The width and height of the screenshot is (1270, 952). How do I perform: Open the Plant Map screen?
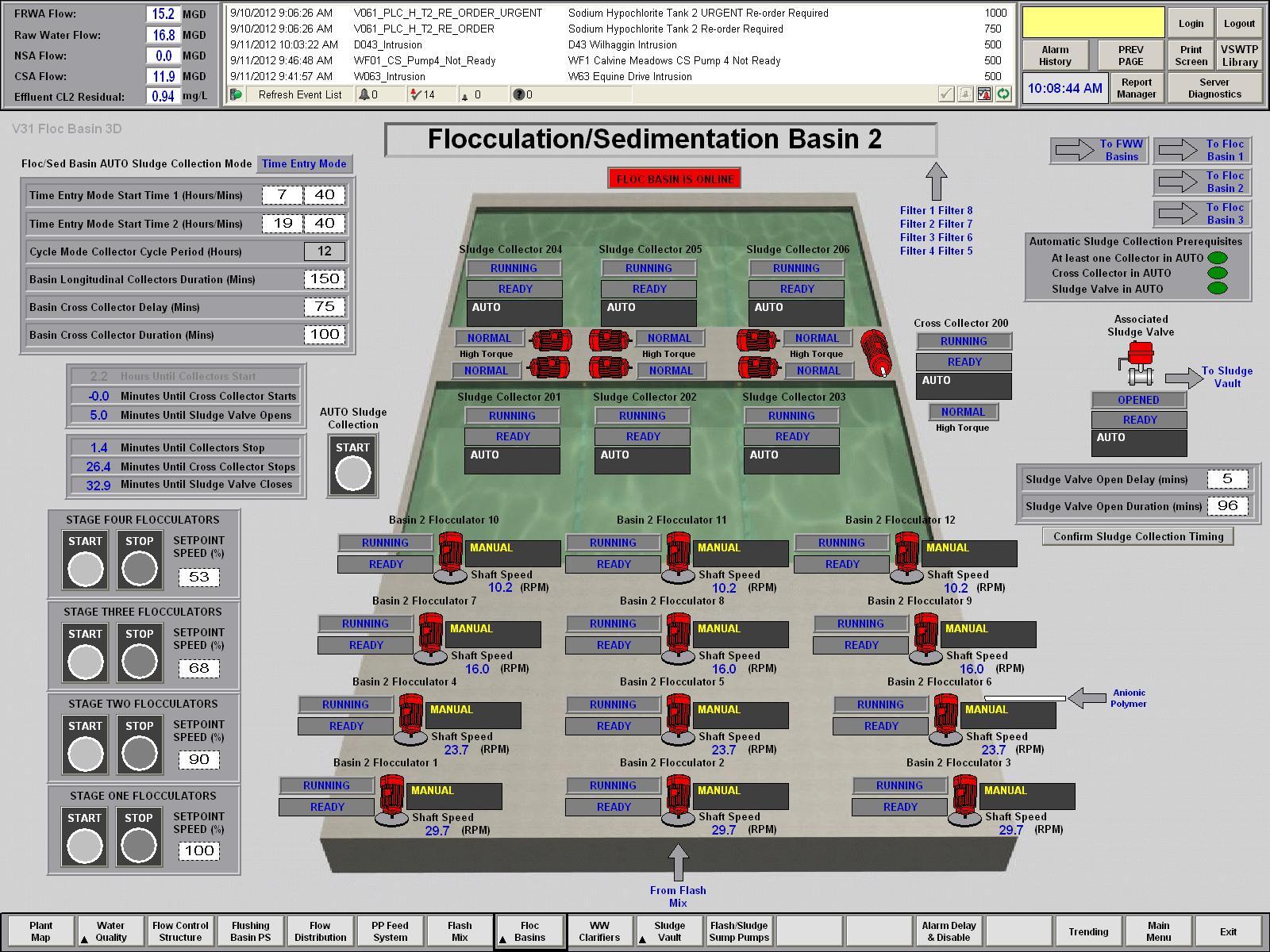(41, 931)
